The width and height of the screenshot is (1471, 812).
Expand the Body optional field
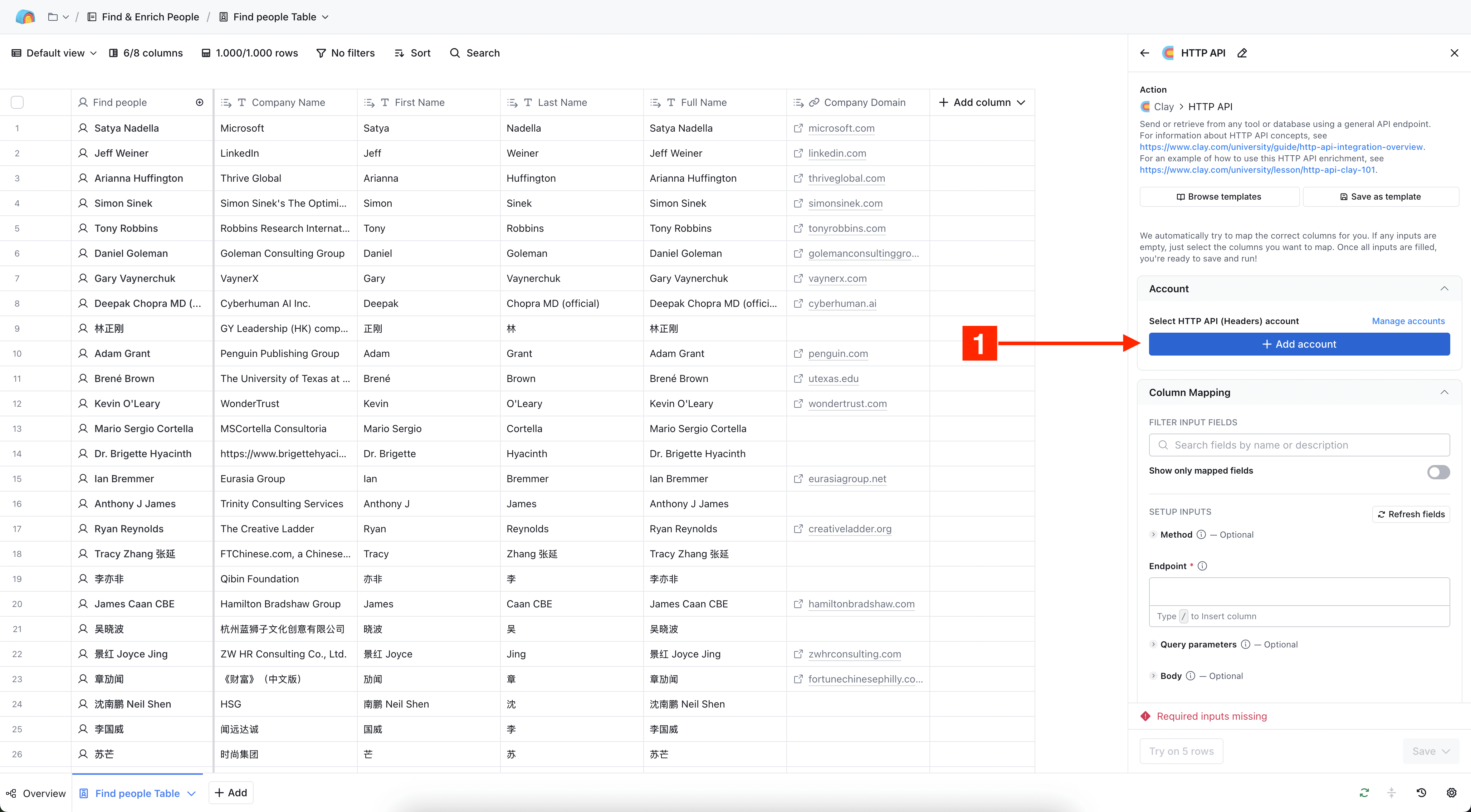[1153, 675]
